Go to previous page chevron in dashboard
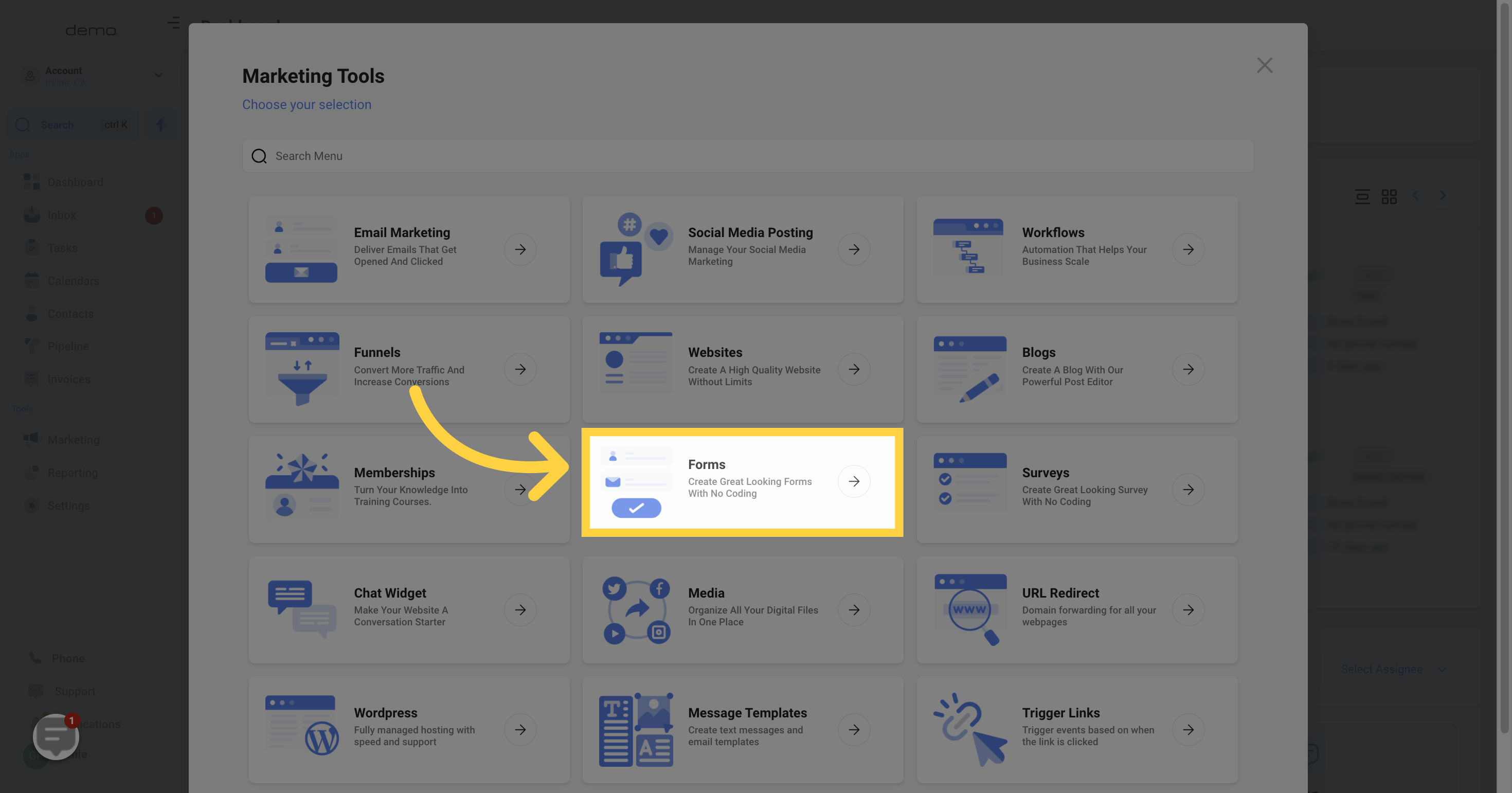 click(x=1415, y=195)
